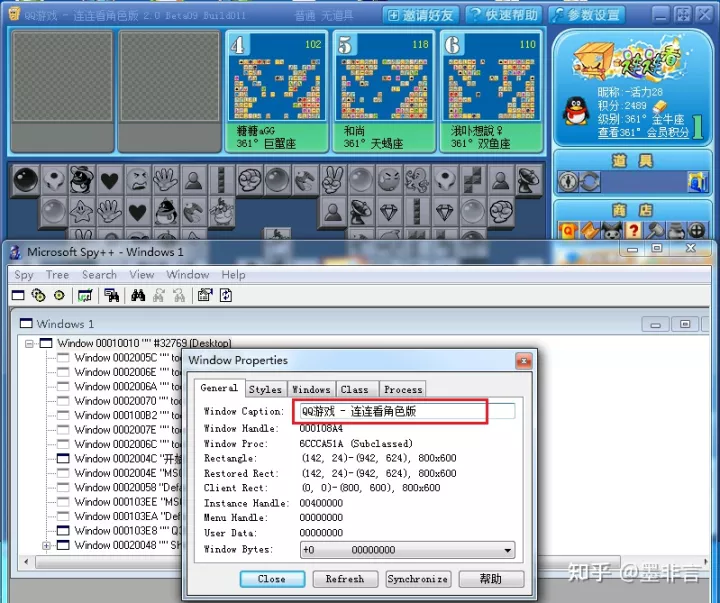This screenshot has width=720, height=603.
Task: Click the Synchronize button
Action: coord(418,579)
